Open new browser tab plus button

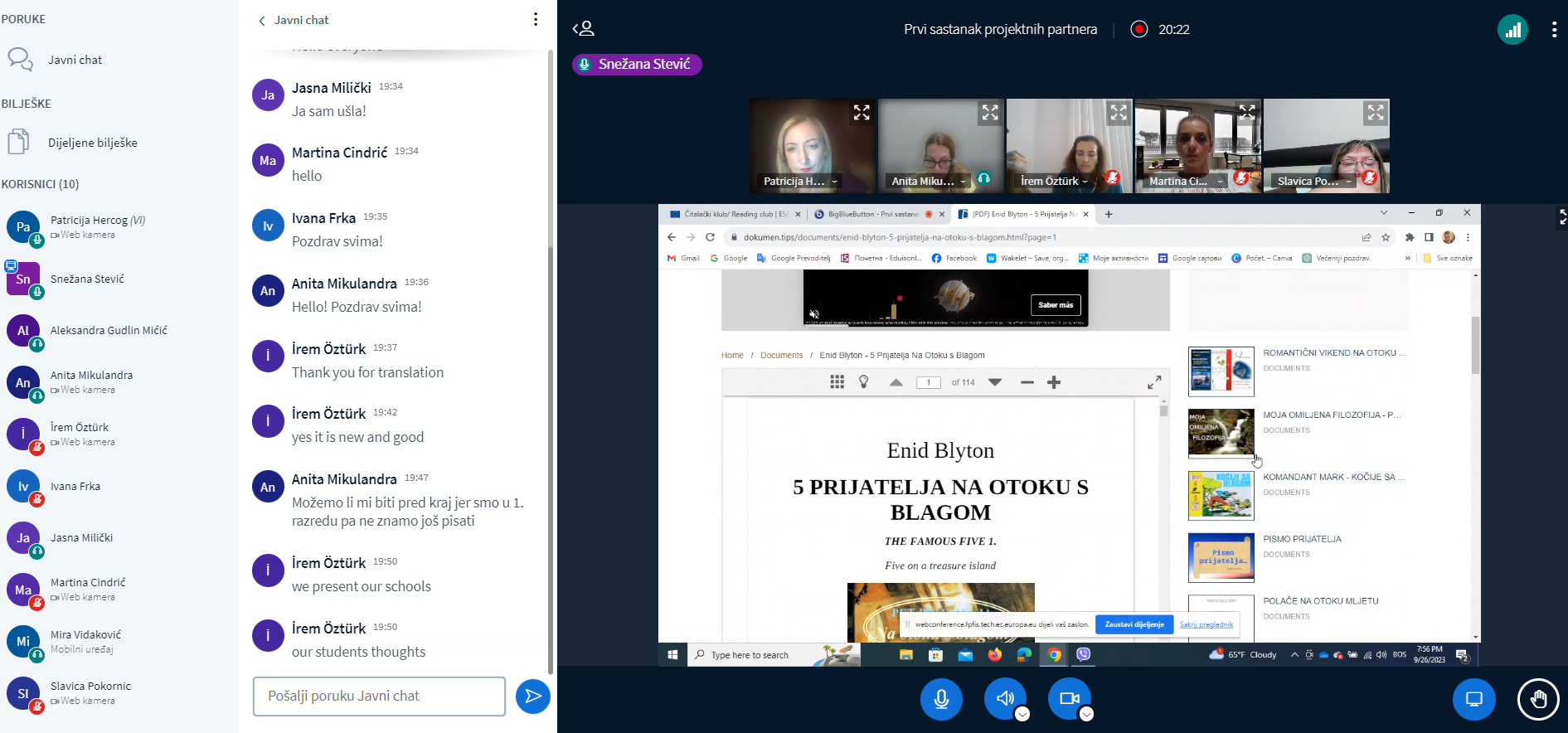[1109, 214]
